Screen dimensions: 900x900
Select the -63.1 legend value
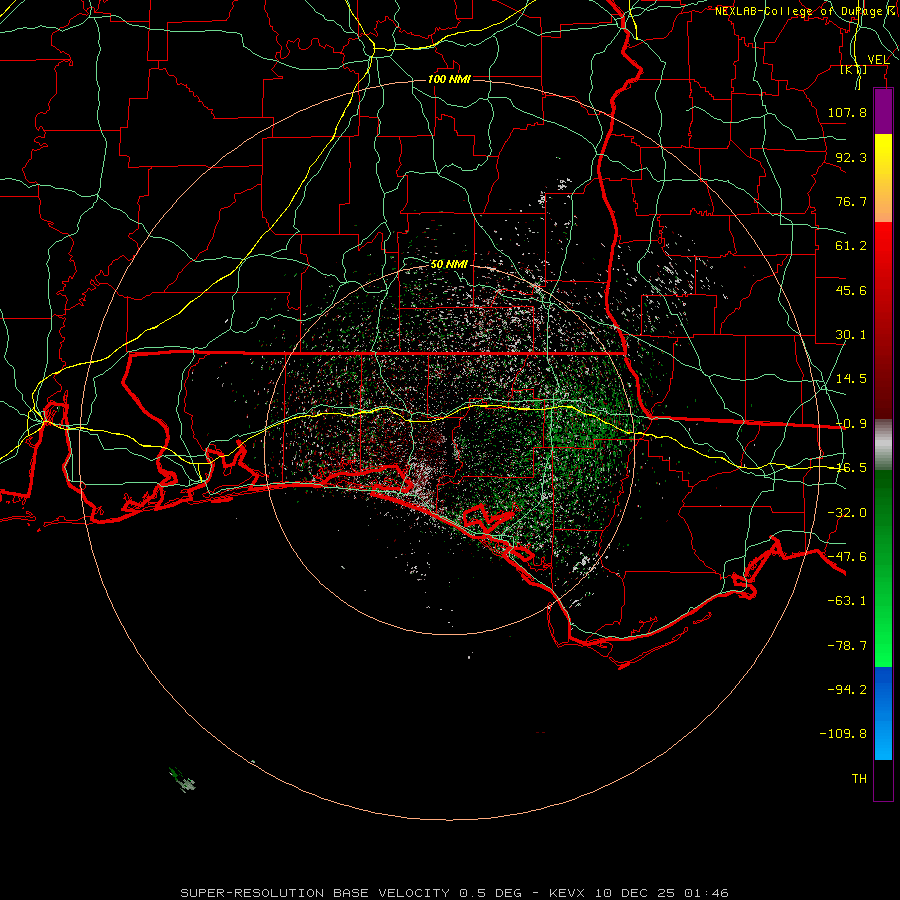tap(847, 601)
